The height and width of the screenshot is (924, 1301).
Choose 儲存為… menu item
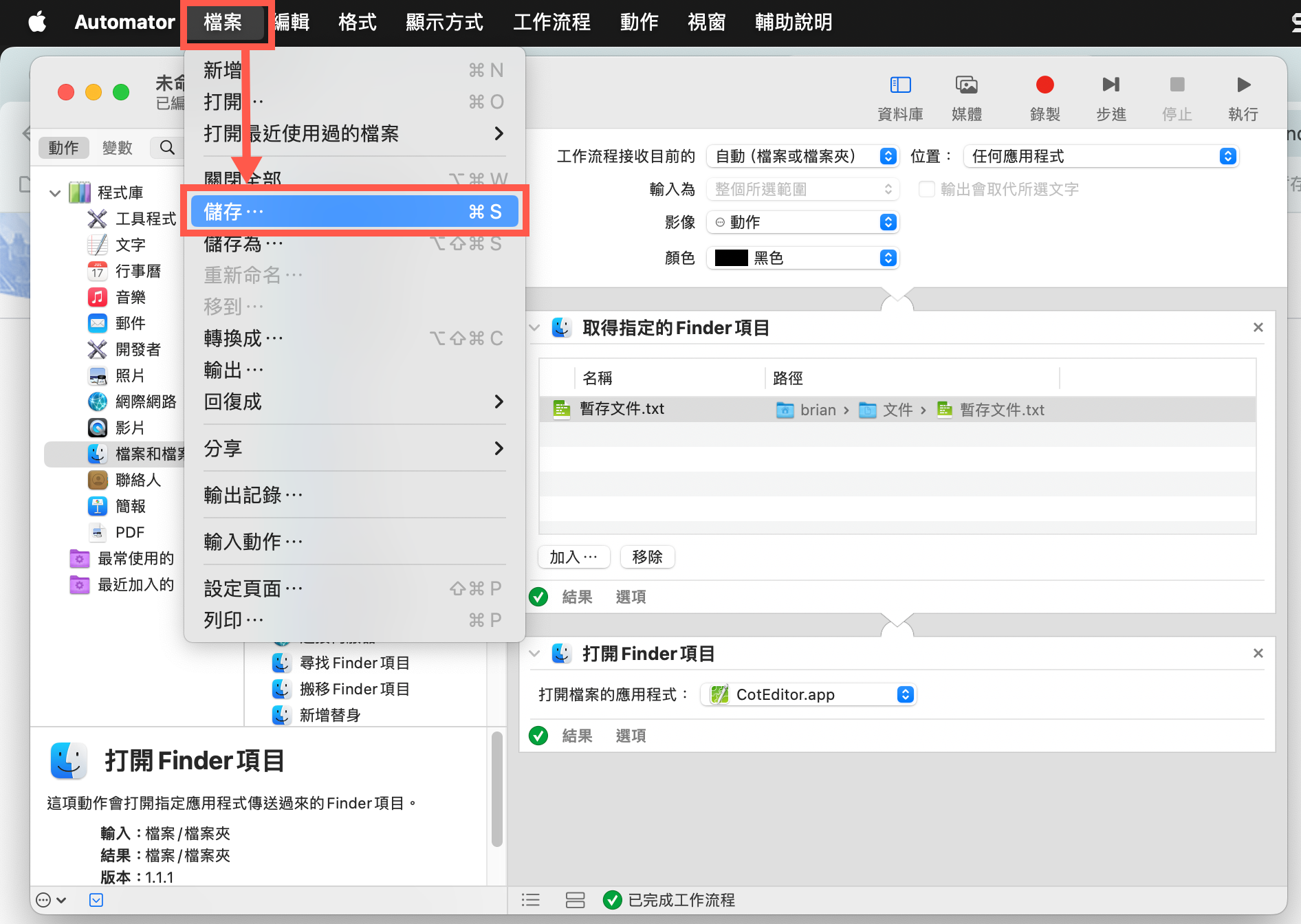[x=354, y=243]
